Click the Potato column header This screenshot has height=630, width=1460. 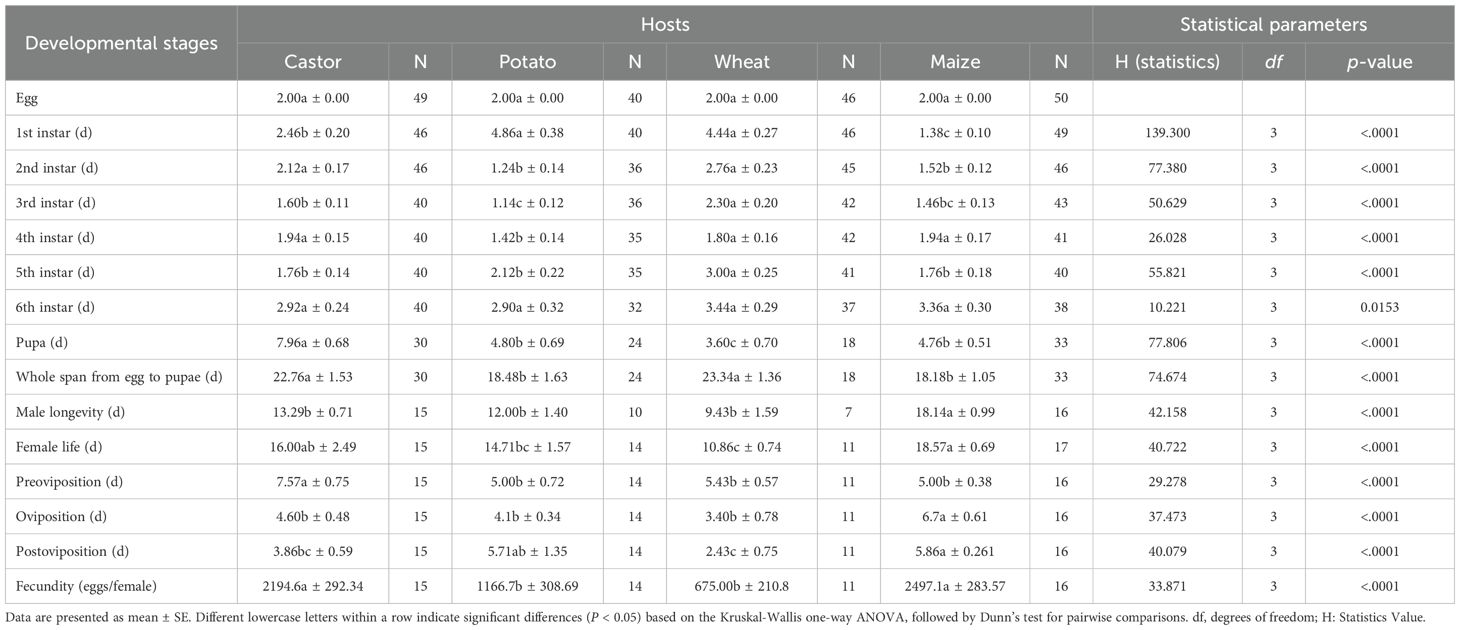[527, 62]
